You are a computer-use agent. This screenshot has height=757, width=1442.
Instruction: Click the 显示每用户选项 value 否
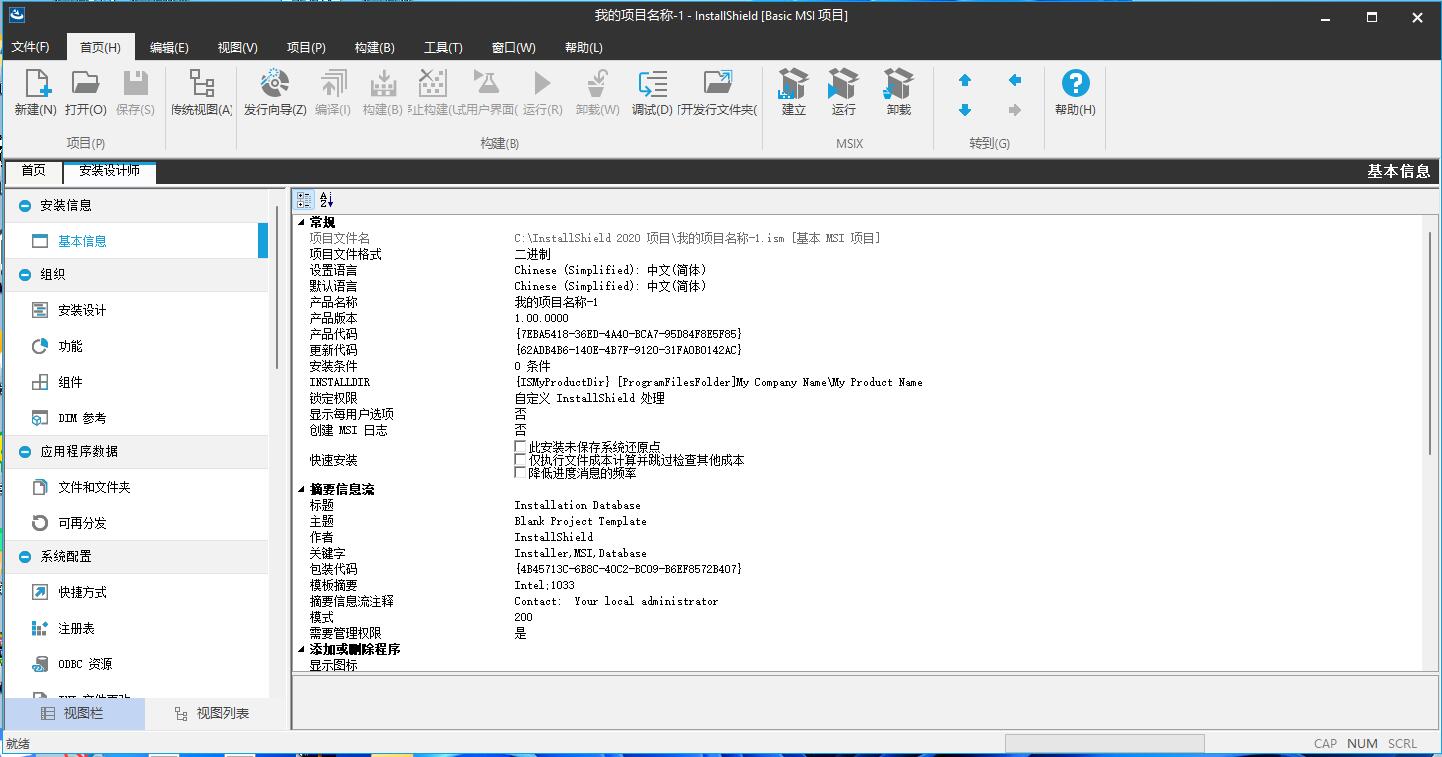(x=520, y=414)
